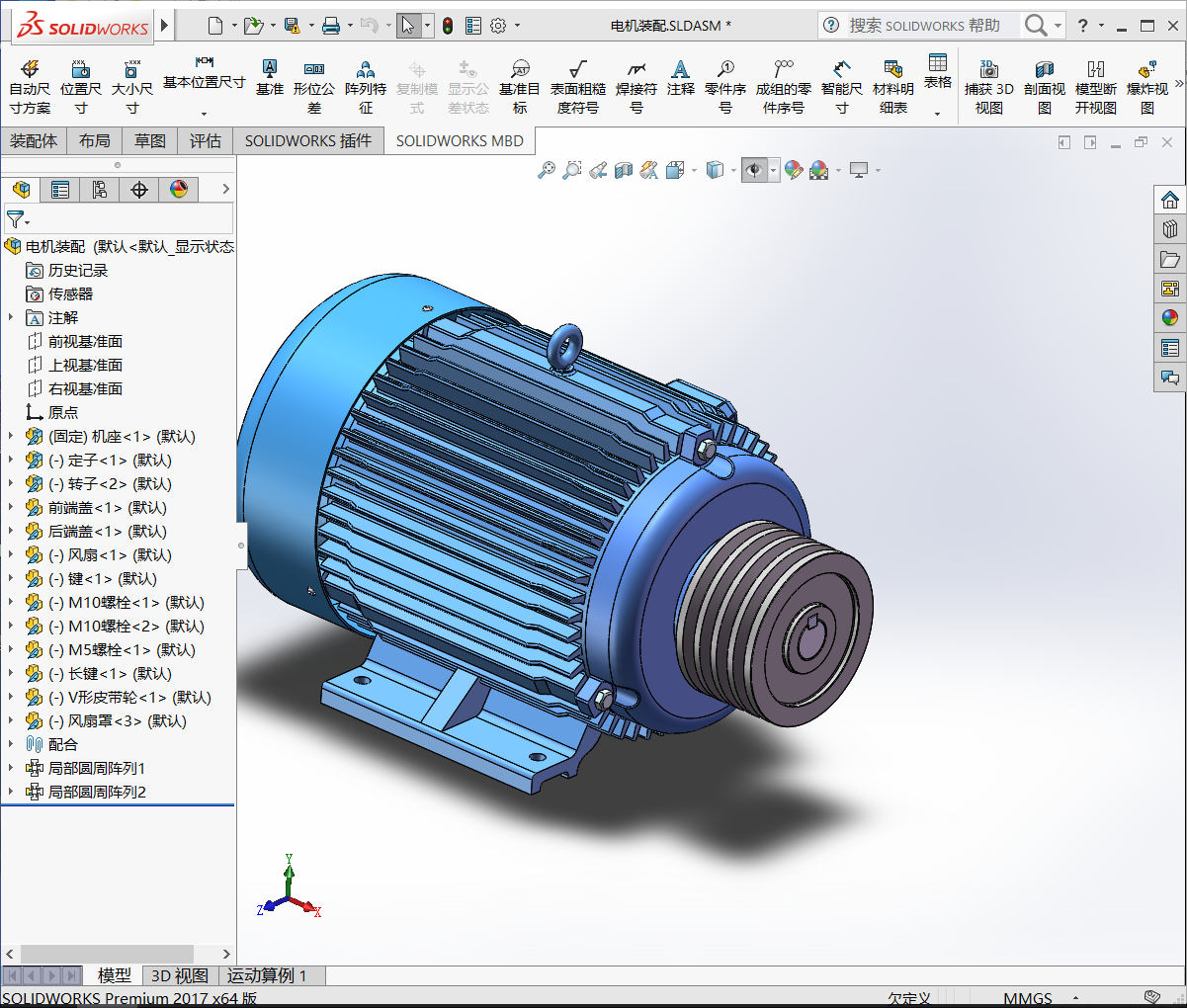Switch to the DisplayManager tab in left panel
Viewport: 1187px width, 1008px height.
[x=179, y=189]
